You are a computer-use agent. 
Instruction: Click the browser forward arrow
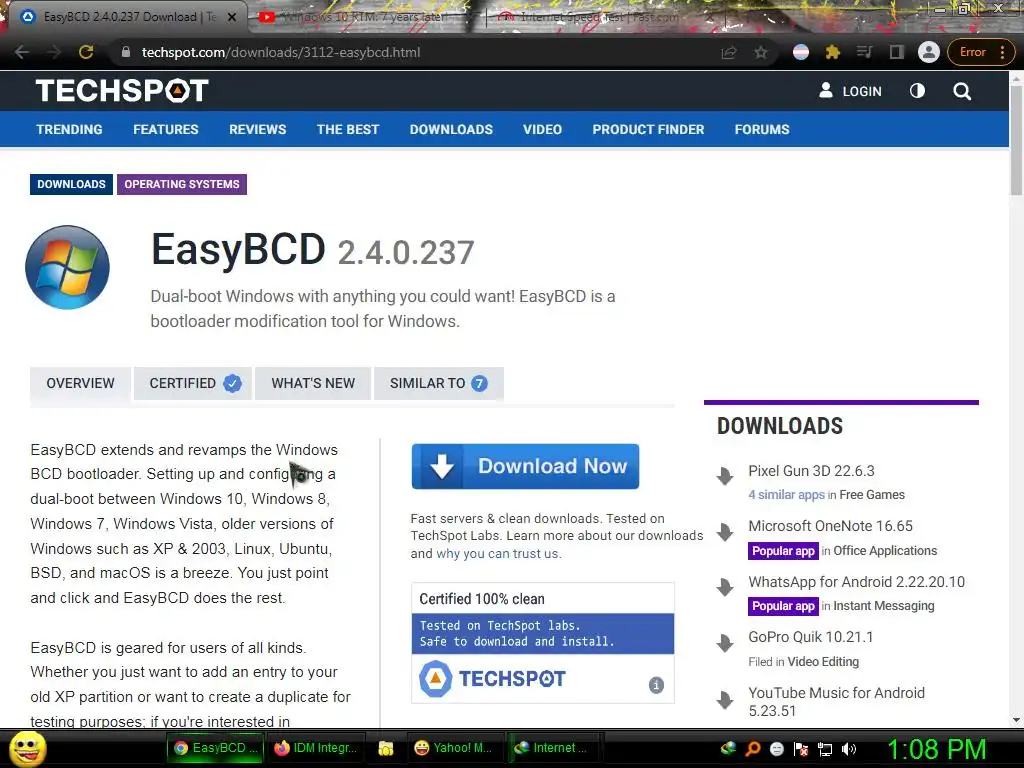pos(54,52)
